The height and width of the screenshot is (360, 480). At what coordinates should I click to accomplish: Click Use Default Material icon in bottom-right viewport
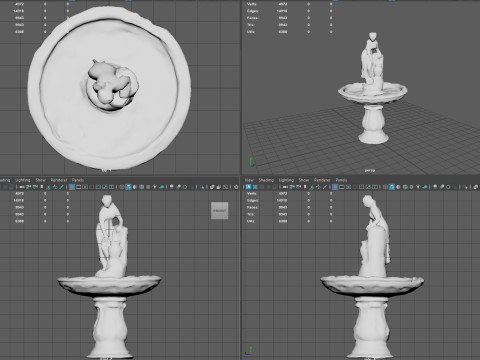click(x=398, y=187)
